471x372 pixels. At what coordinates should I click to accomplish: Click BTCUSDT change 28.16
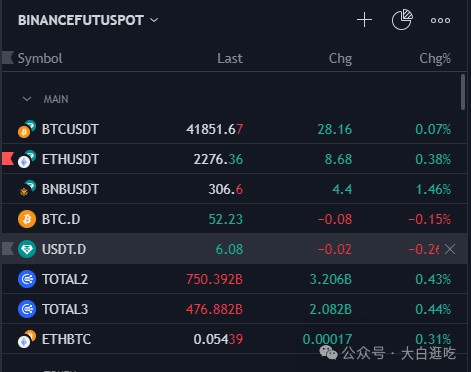click(335, 129)
